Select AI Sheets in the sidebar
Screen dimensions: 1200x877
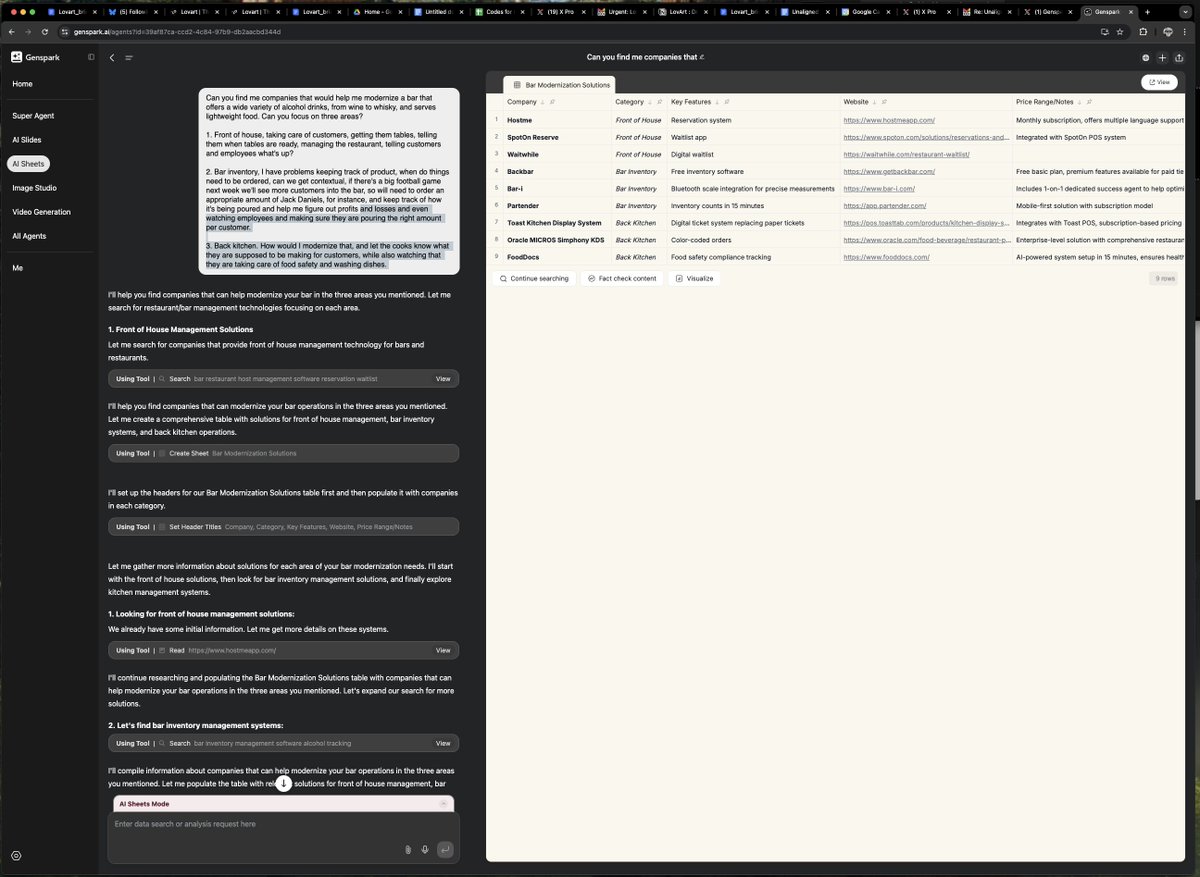pos(29,163)
